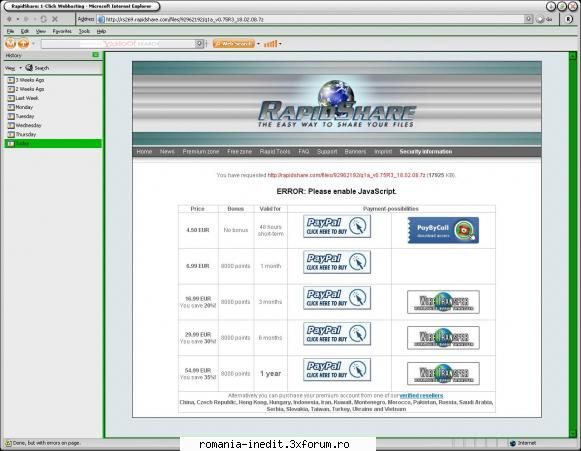This screenshot has width=581, height=451.
Task: Open the Favorites menu
Action: [62, 31]
